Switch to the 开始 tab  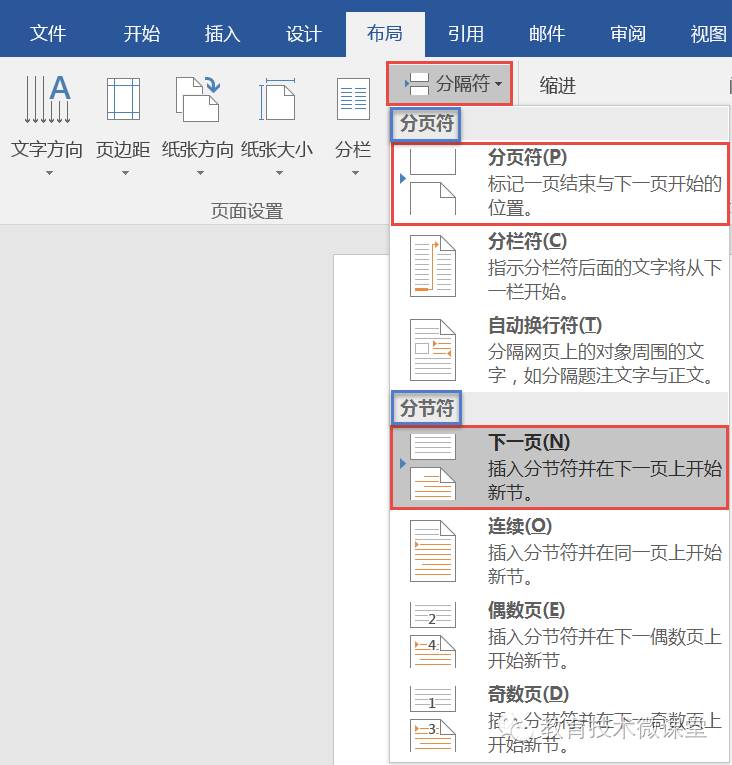tap(142, 34)
